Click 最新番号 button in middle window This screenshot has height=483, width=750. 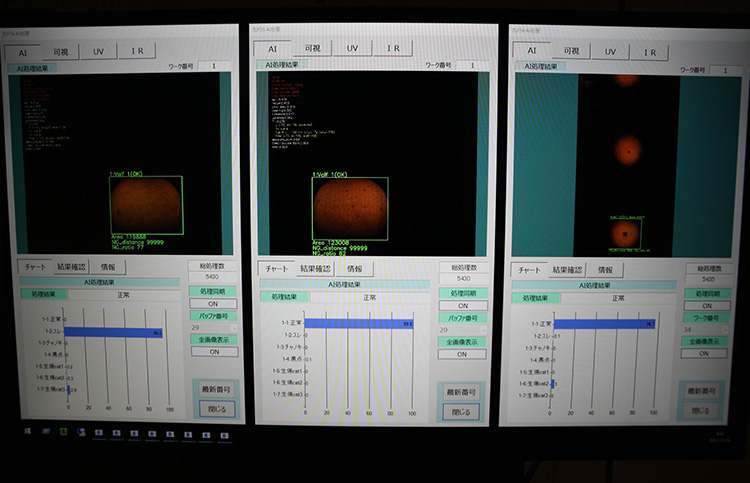[x=461, y=392]
